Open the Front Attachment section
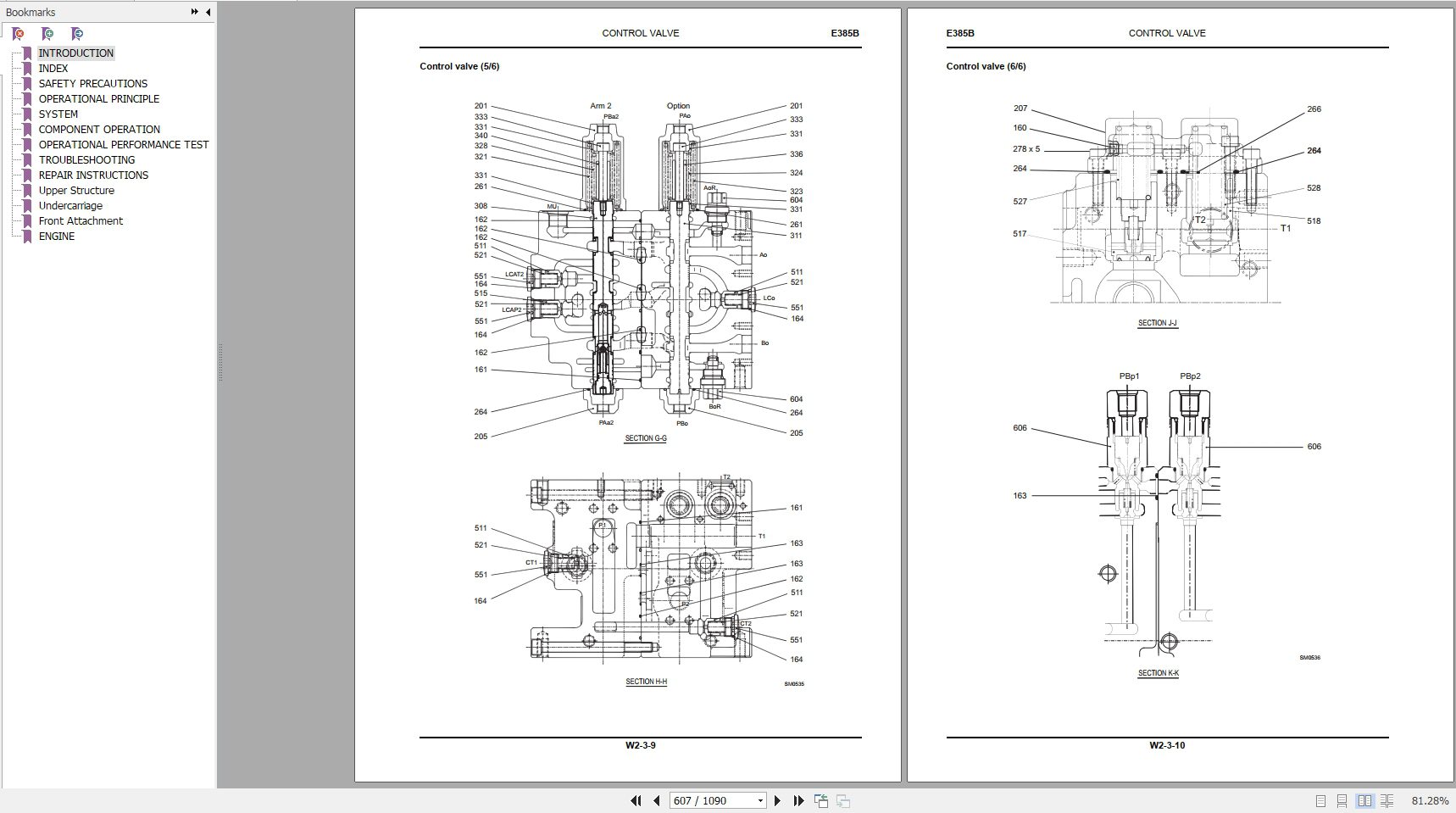The width and height of the screenshot is (1456, 813). click(80, 220)
